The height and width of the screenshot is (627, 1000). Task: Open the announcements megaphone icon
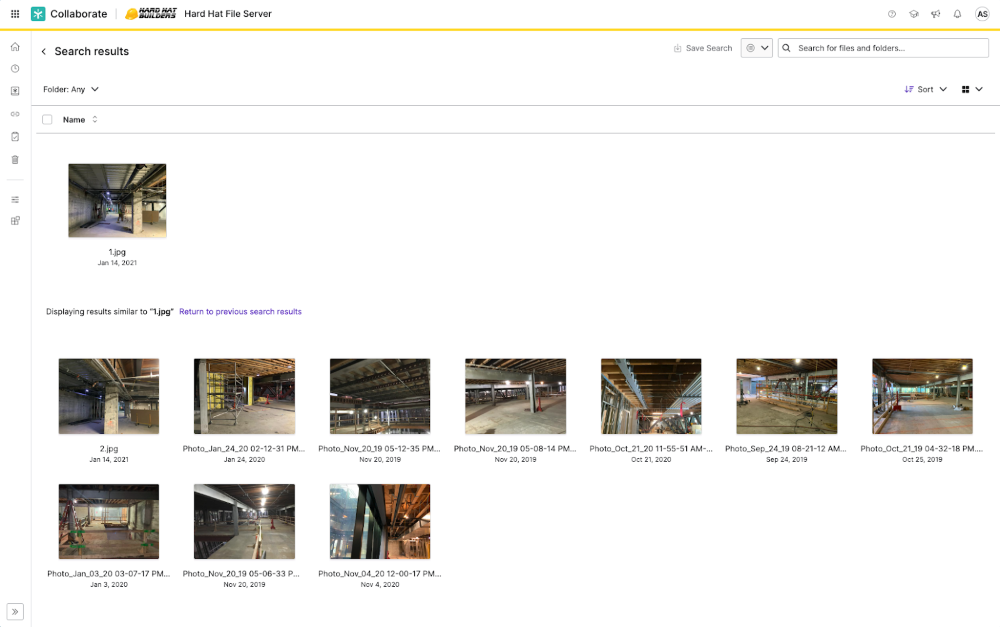[935, 14]
